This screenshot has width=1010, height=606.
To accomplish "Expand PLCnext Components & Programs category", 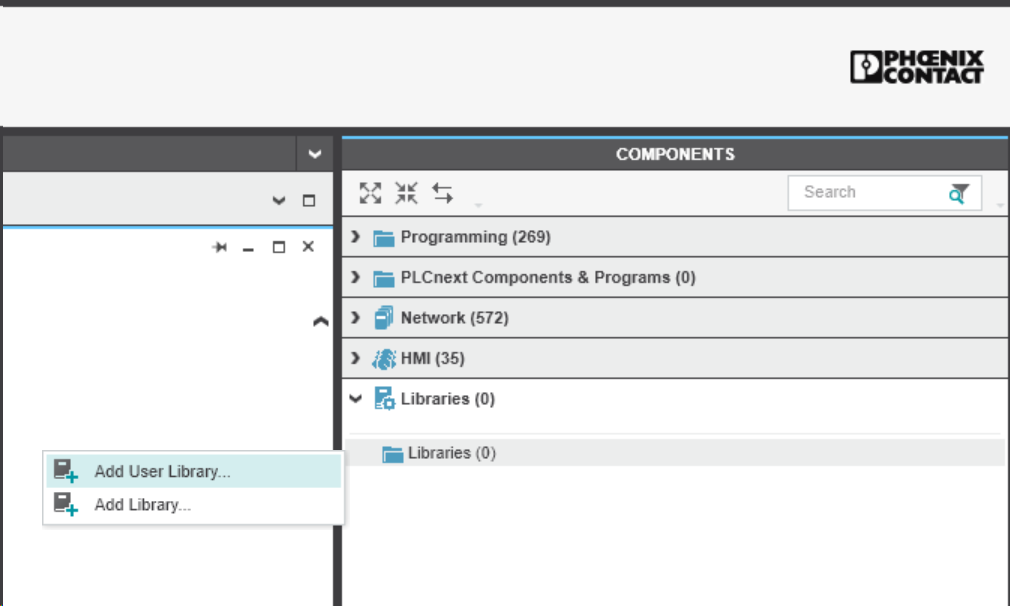I will 355,277.
